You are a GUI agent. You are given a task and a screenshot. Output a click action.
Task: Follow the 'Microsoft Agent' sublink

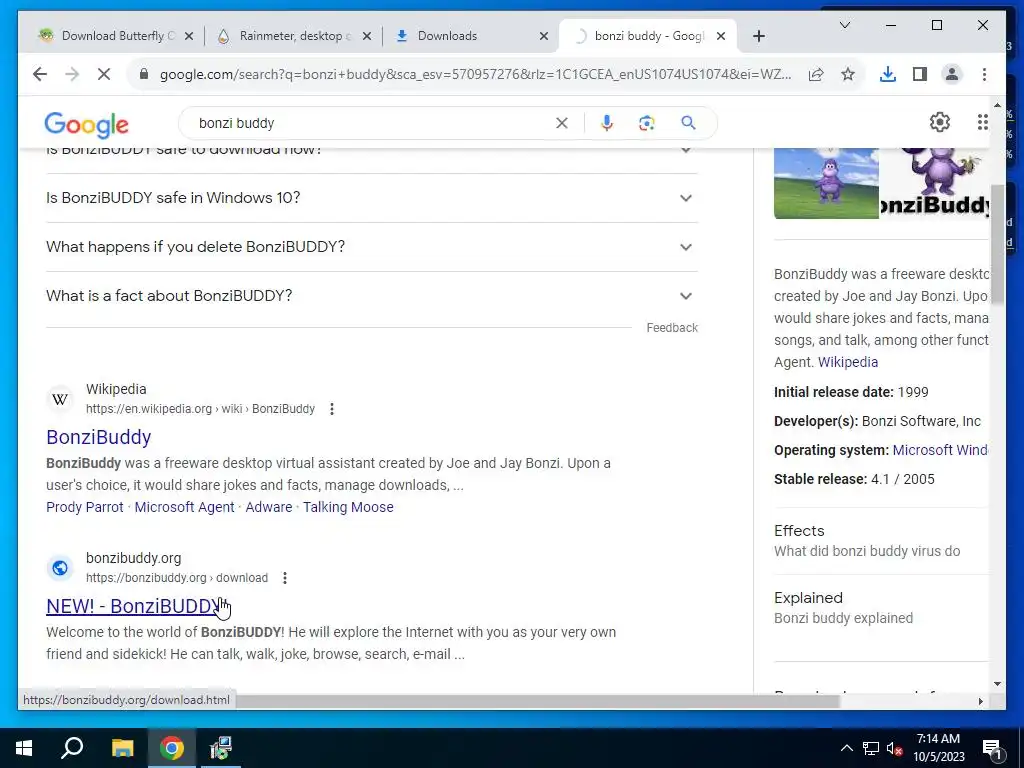(x=184, y=507)
